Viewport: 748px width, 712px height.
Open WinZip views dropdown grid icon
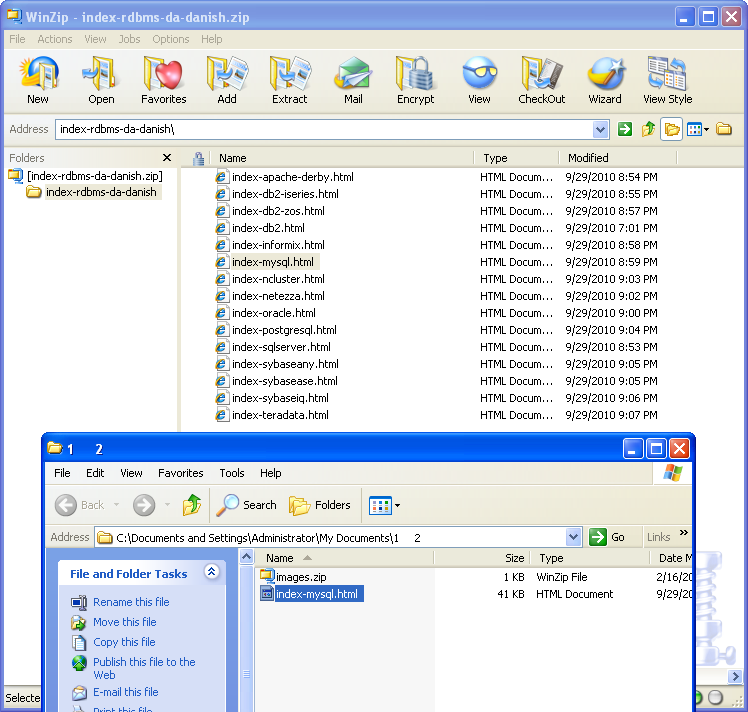[x=698, y=129]
